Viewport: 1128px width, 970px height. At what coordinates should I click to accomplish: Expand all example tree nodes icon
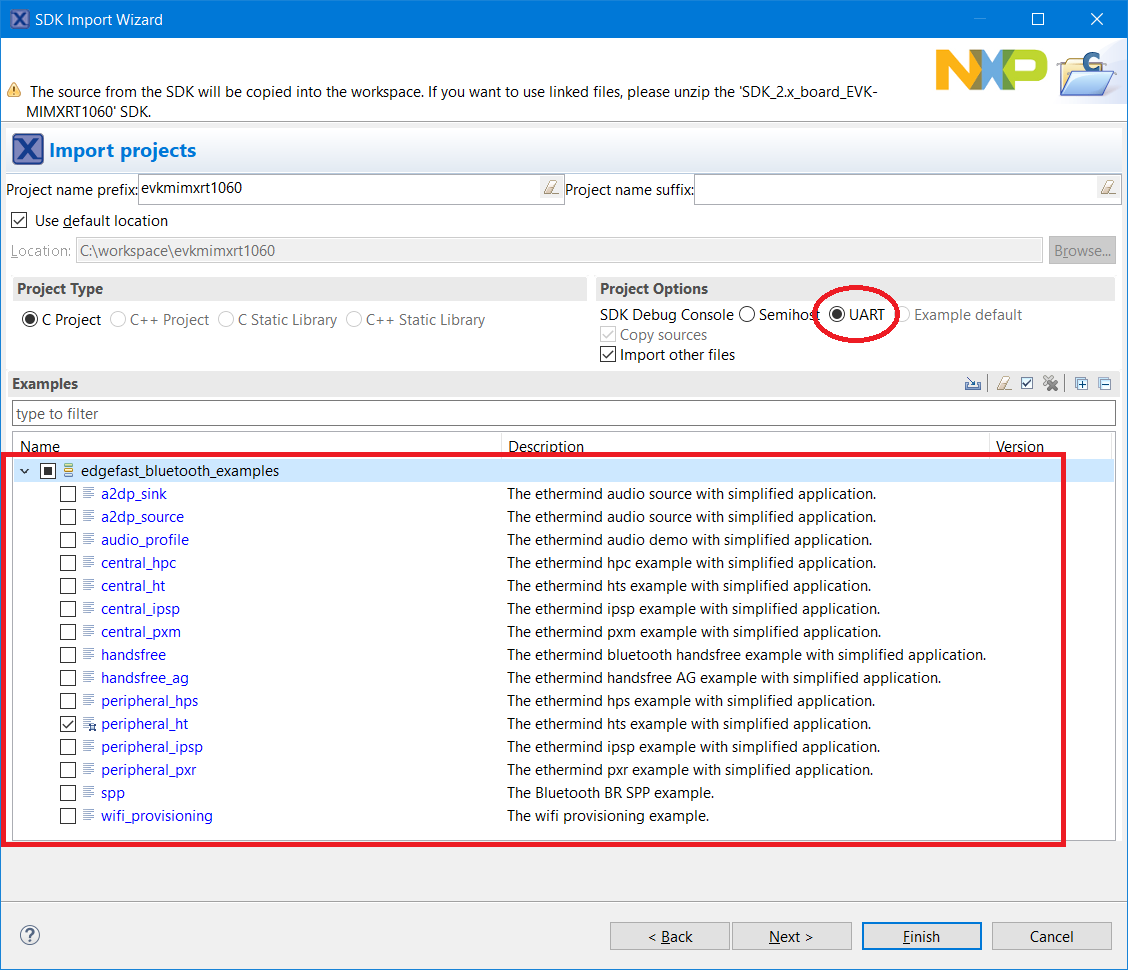point(1082,384)
